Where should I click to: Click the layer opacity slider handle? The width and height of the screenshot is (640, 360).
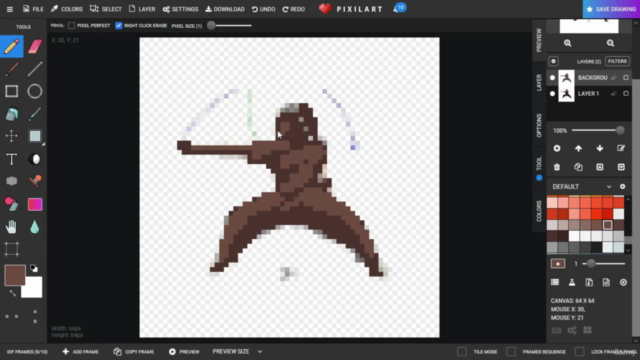tap(620, 131)
